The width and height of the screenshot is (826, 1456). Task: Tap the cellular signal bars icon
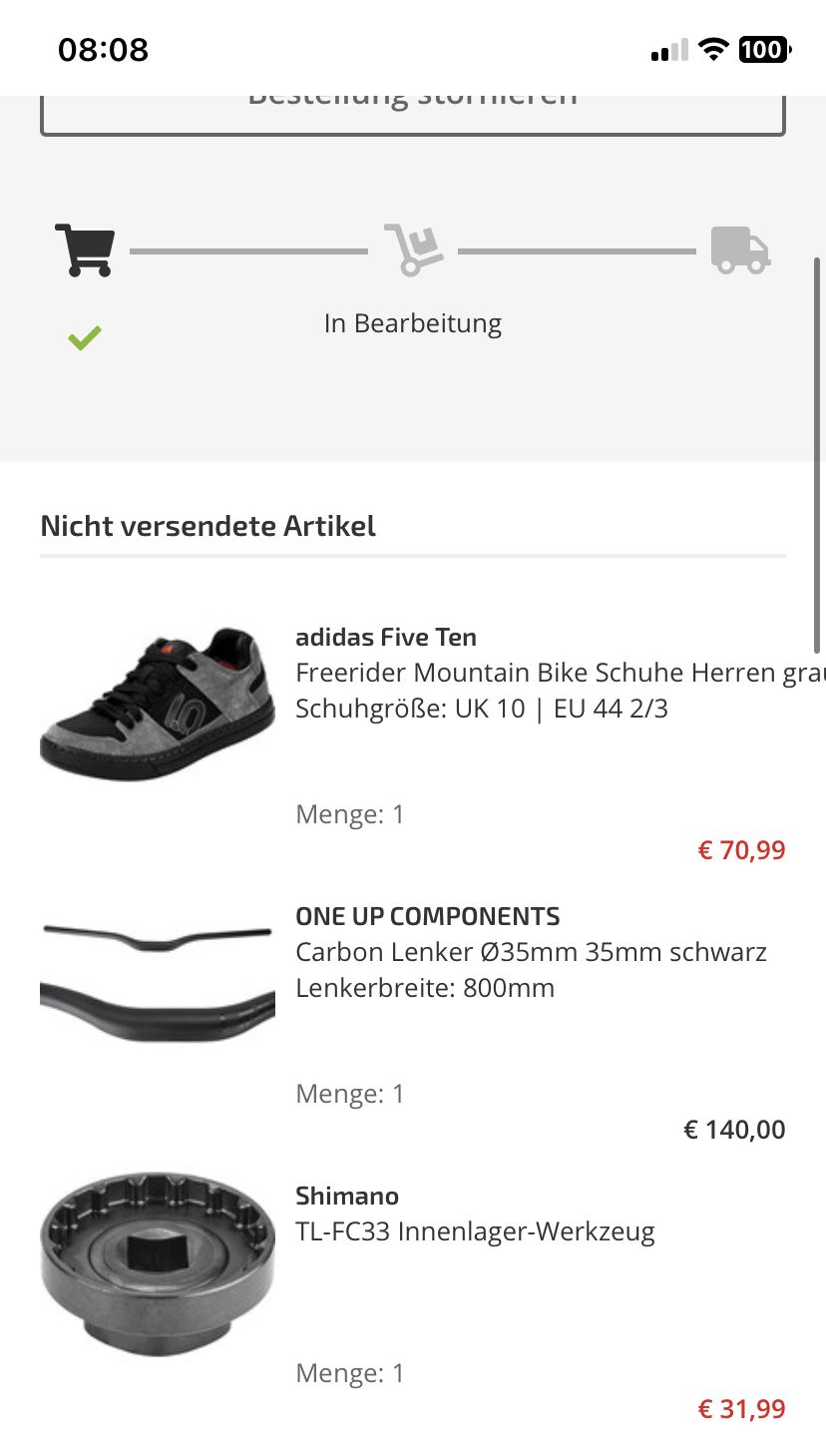point(669,51)
